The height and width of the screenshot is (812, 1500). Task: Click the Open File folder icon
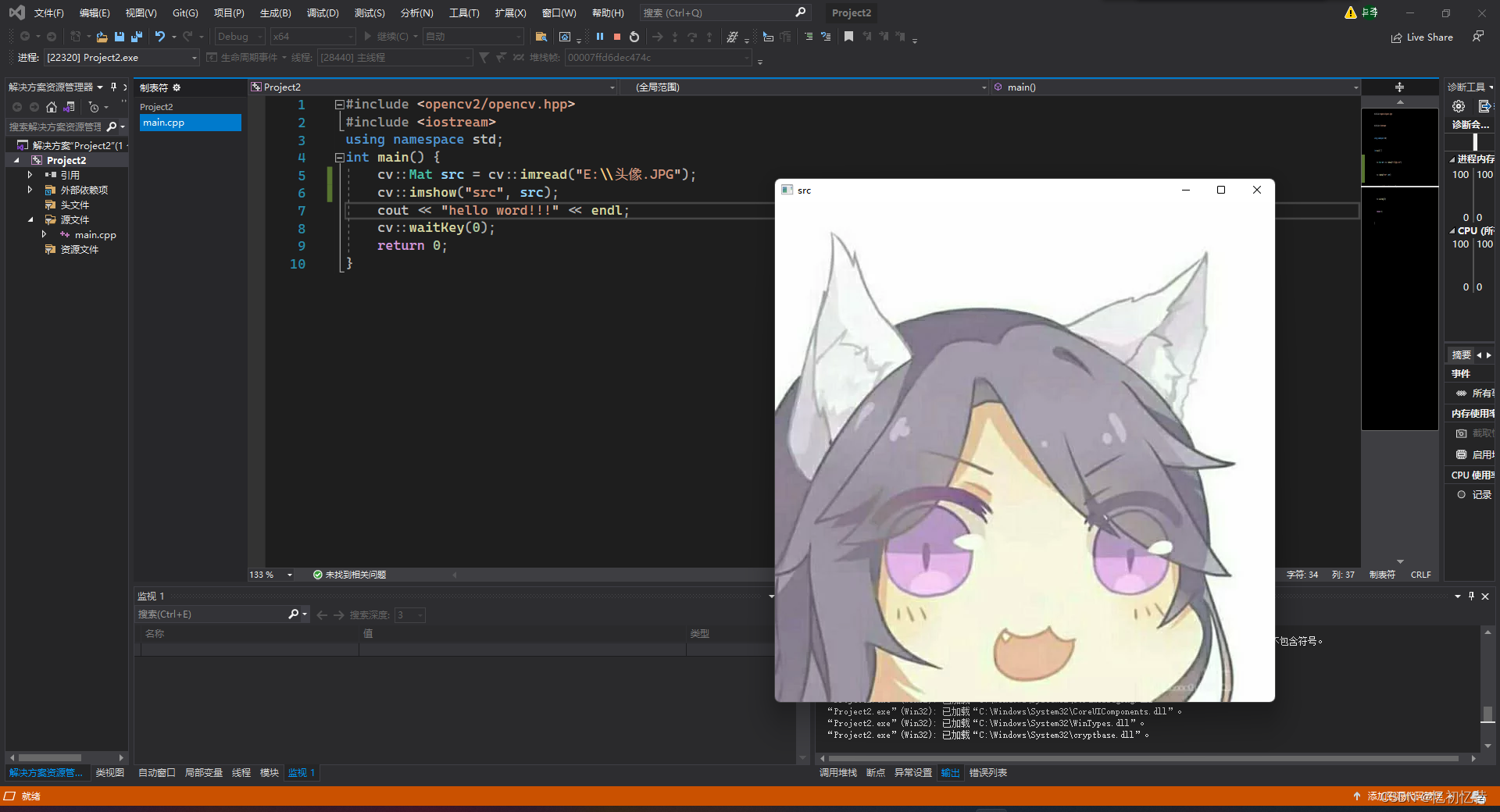[x=102, y=37]
